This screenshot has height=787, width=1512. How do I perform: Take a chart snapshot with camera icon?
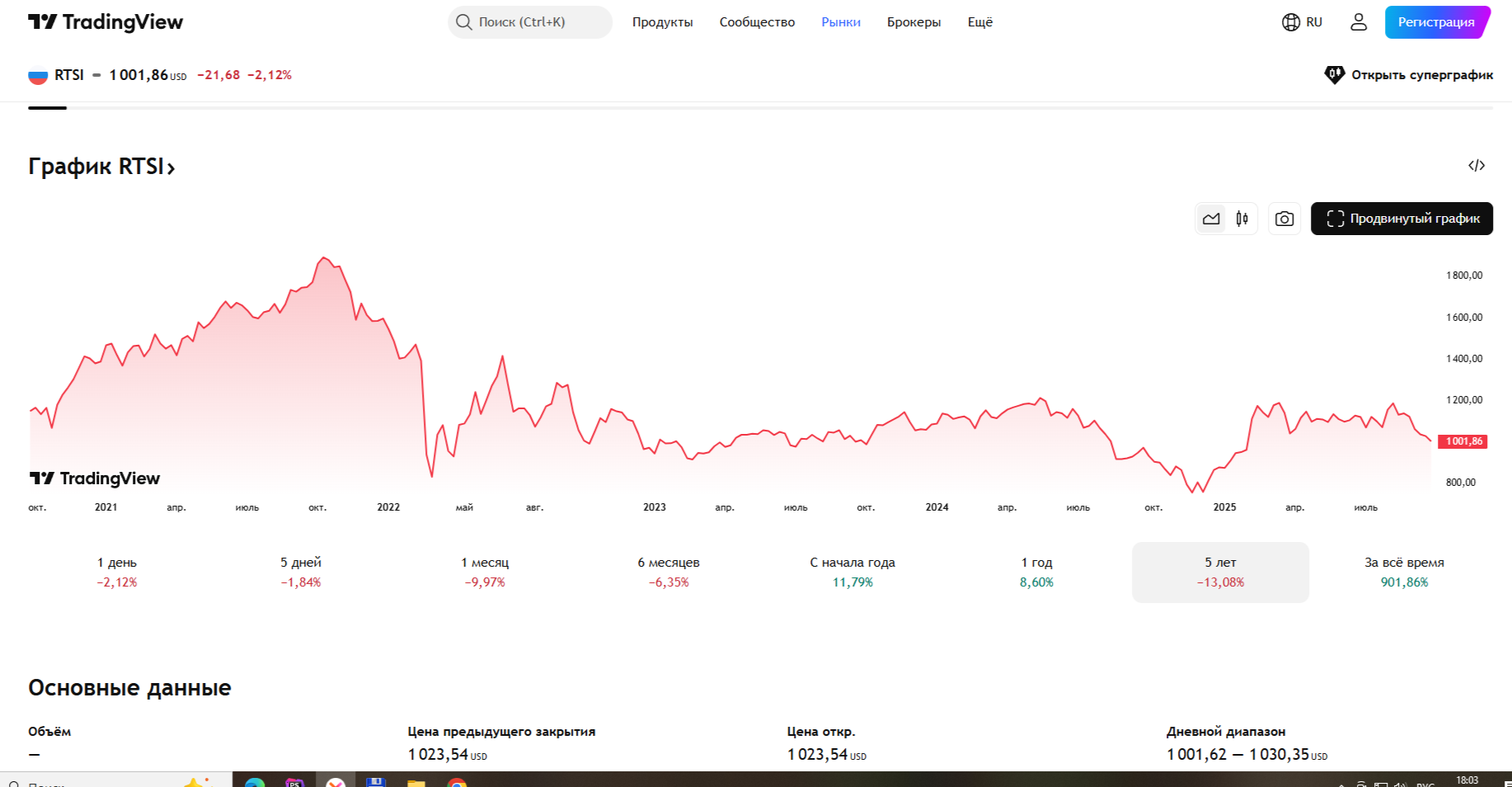pos(1284,219)
